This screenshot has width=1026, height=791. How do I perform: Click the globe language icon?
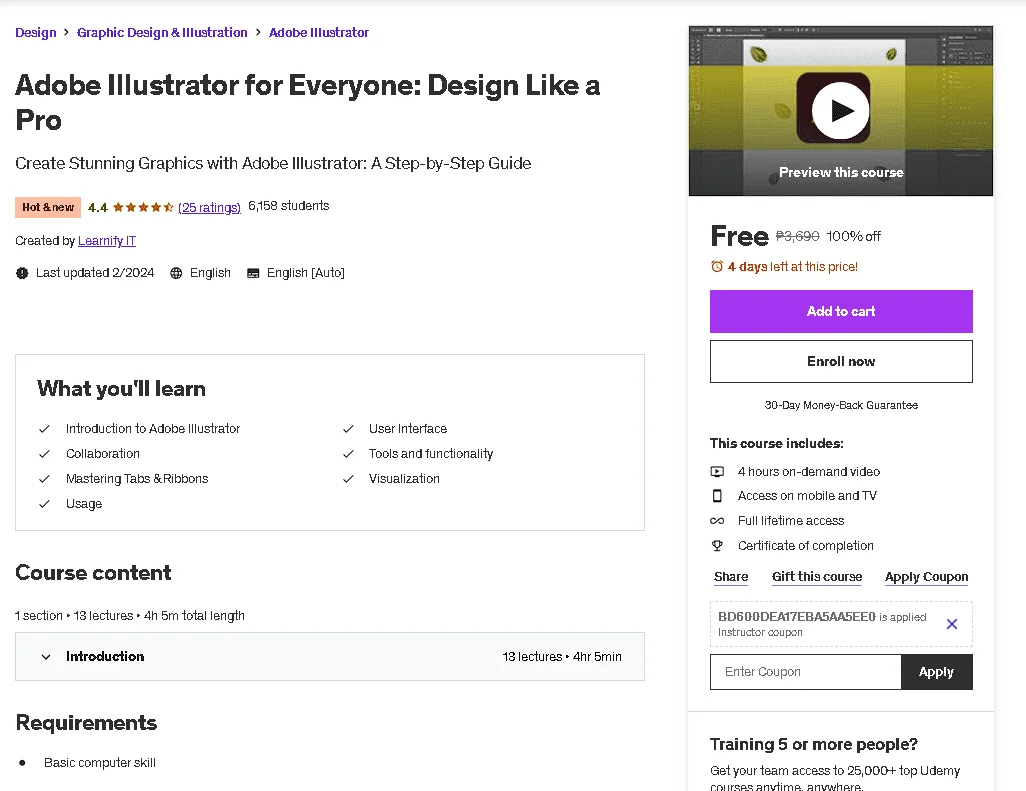(176, 273)
